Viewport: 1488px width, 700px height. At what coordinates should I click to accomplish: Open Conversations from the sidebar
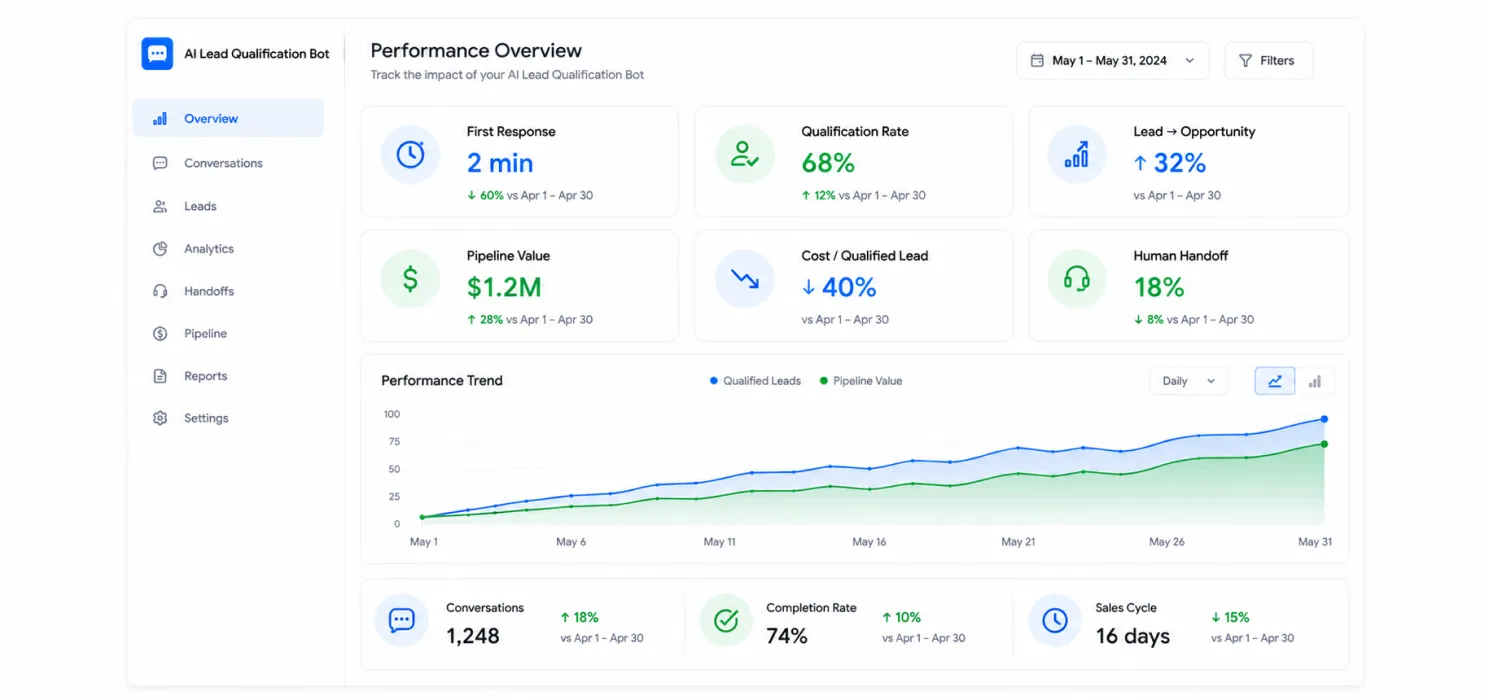tap(228, 163)
